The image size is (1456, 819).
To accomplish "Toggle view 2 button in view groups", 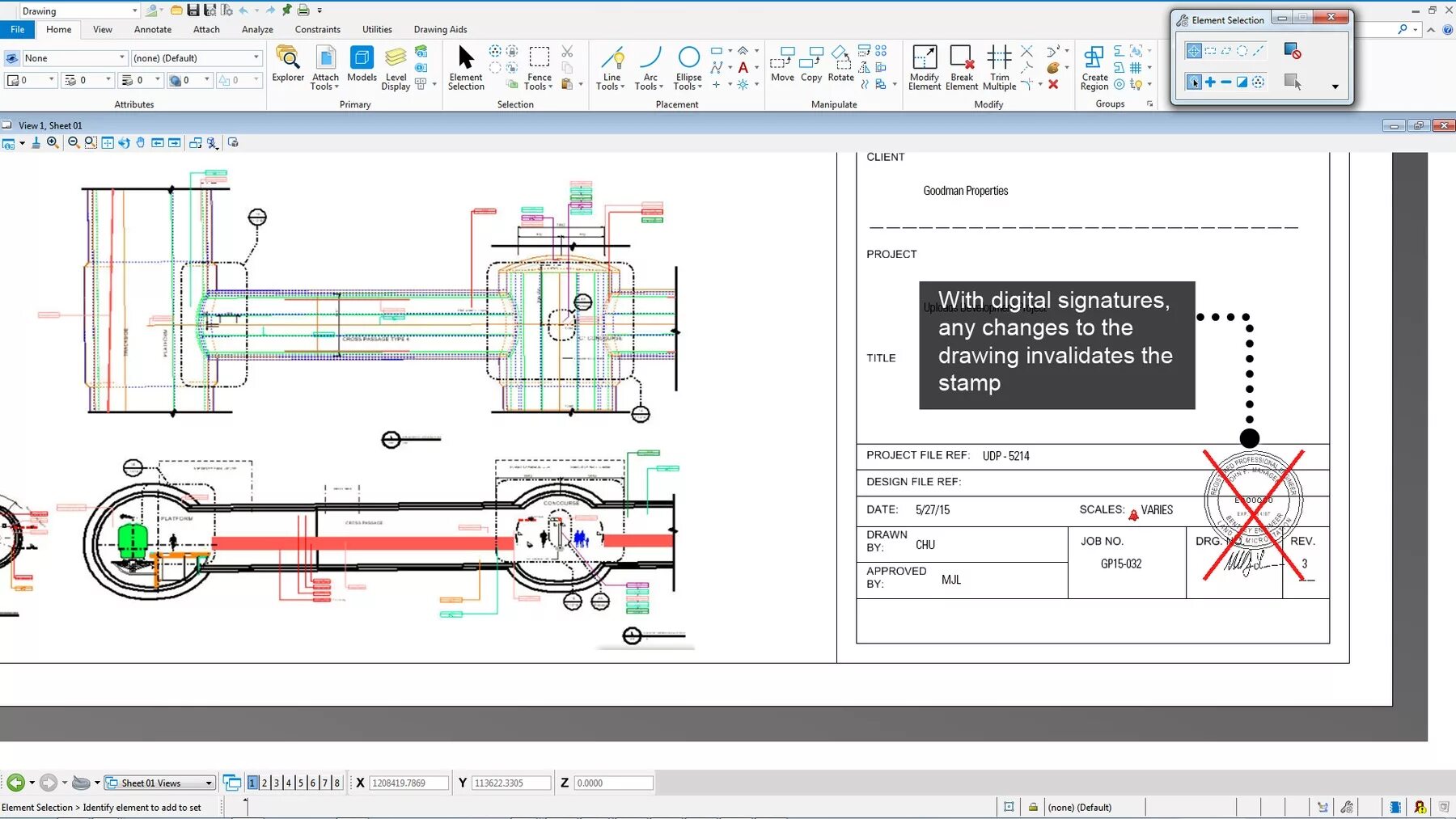I will coord(265,783).
